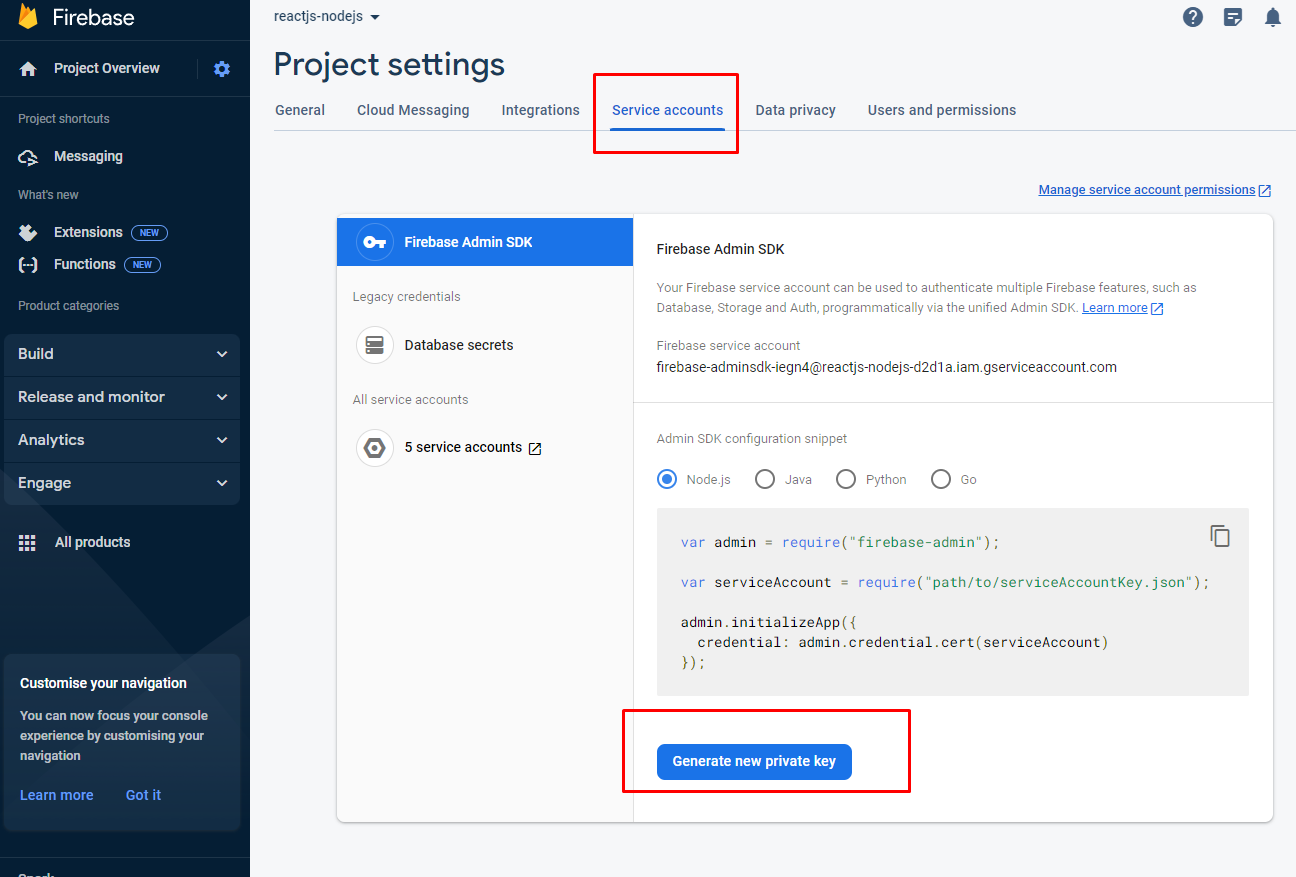Select the Java radio button
1296x877 pixels.
(765, 479)
